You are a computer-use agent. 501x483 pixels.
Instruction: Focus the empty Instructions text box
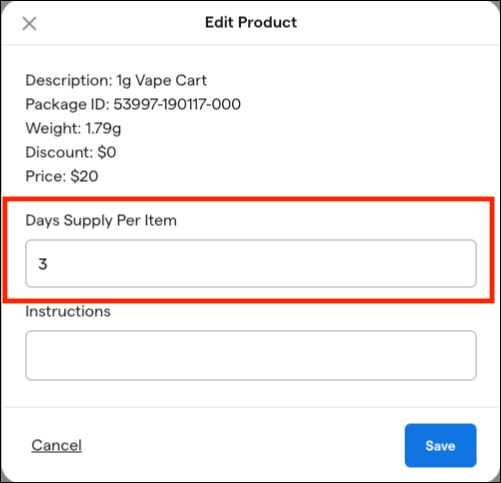(251, 355)
